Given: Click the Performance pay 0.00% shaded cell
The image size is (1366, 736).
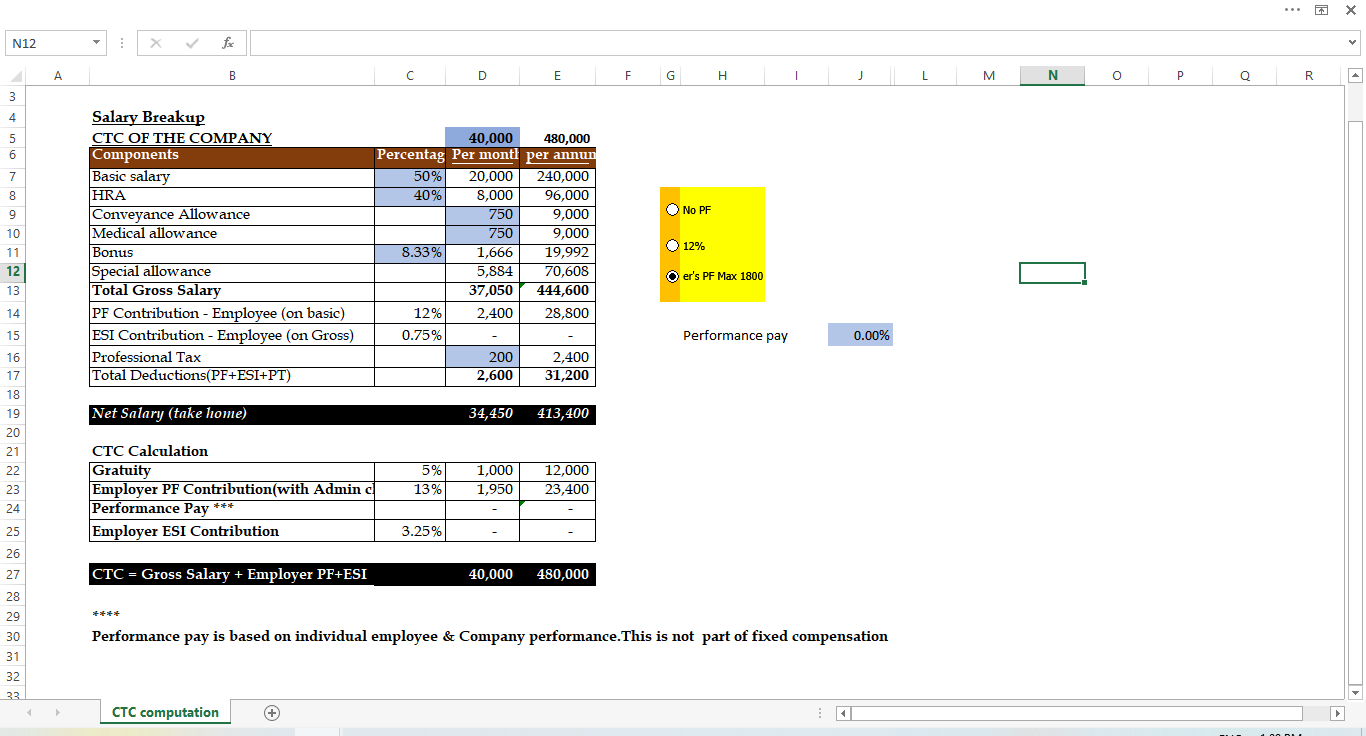Looking at the screenshot, I should [860, 335].
